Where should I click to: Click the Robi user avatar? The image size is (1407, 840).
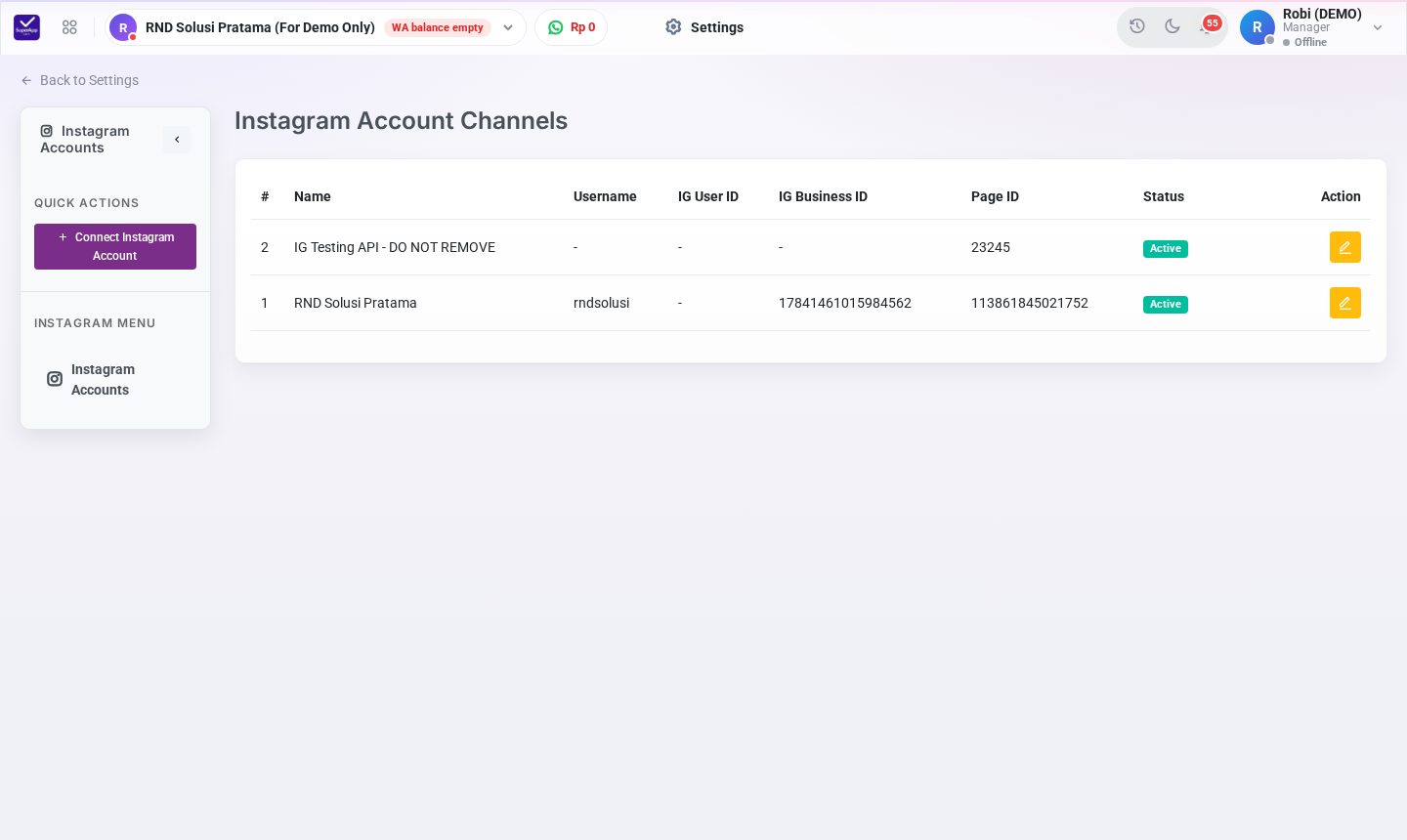[x=1258, y=27]
